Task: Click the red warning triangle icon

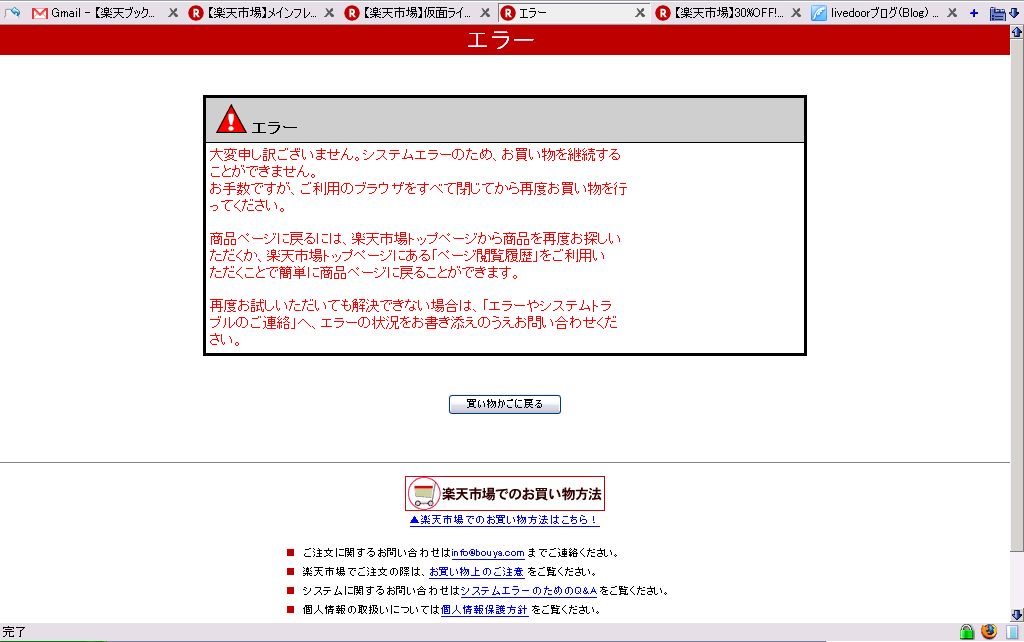Action: tap(231, 119)
